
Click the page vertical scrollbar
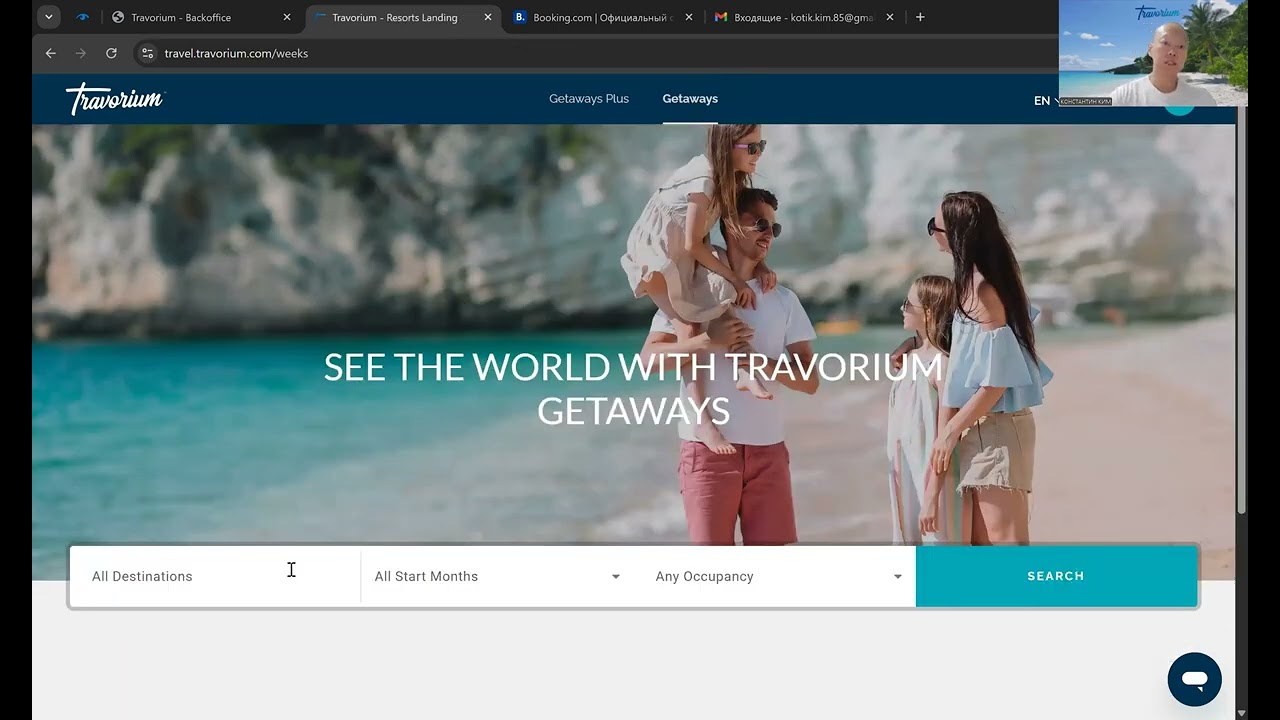coord(1242,310)
